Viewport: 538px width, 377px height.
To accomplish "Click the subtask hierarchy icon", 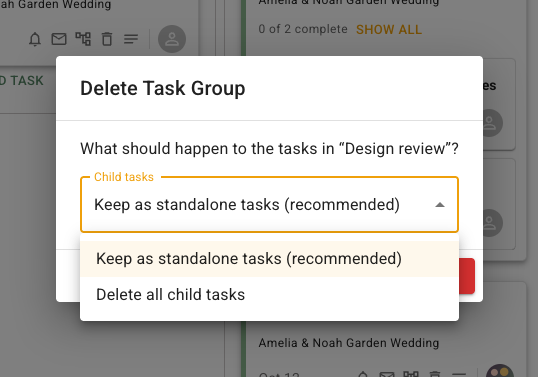I will [83, 39].
